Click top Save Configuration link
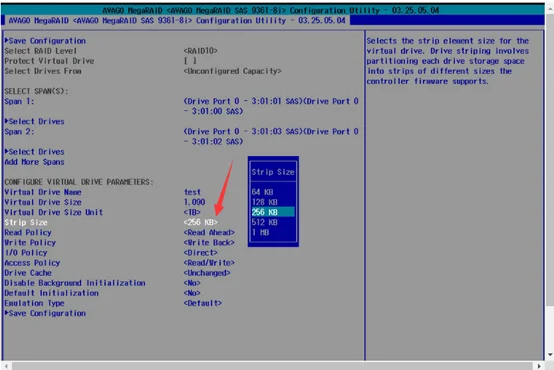Image resolution: width=554 pixels, height=370 pixels. click(x=45, y=41)
